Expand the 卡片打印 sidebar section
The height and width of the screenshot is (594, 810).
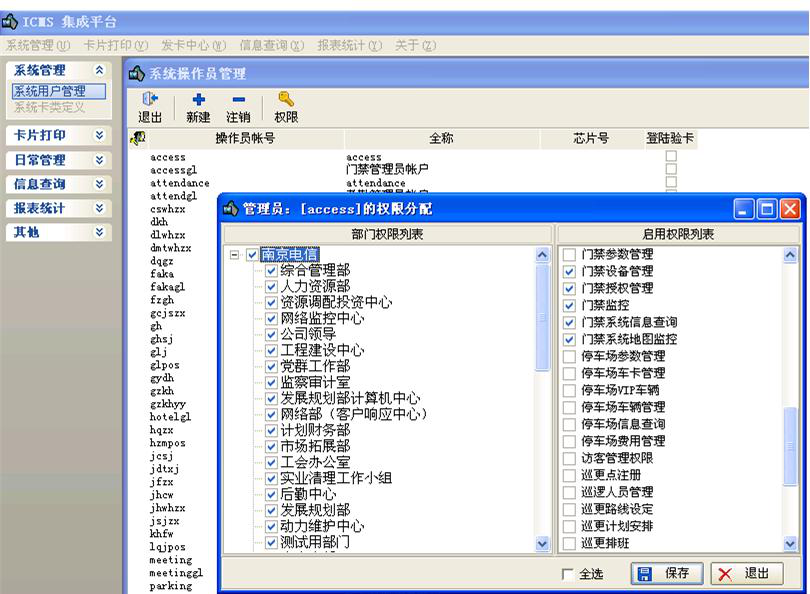point(98,135)
